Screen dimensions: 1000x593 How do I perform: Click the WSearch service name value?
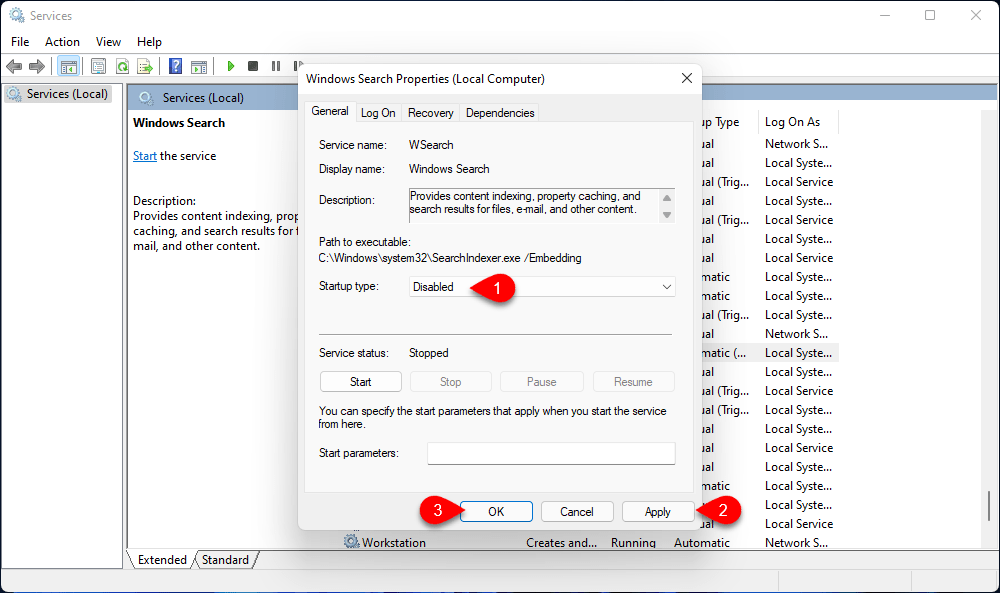pos(431,145)
